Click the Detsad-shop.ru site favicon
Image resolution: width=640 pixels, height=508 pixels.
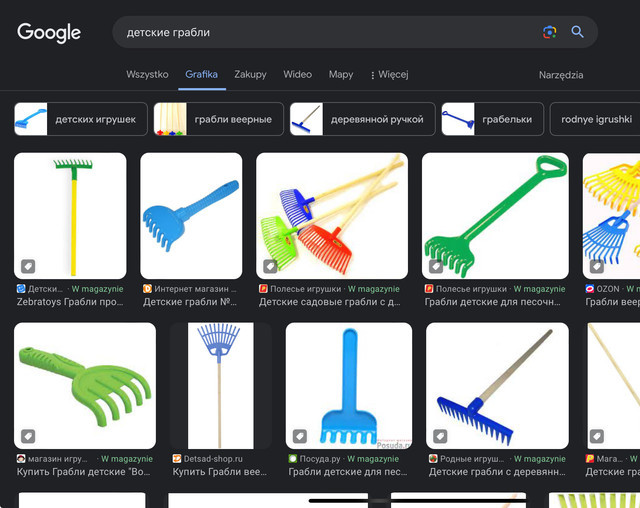click(x=177, y=459)
